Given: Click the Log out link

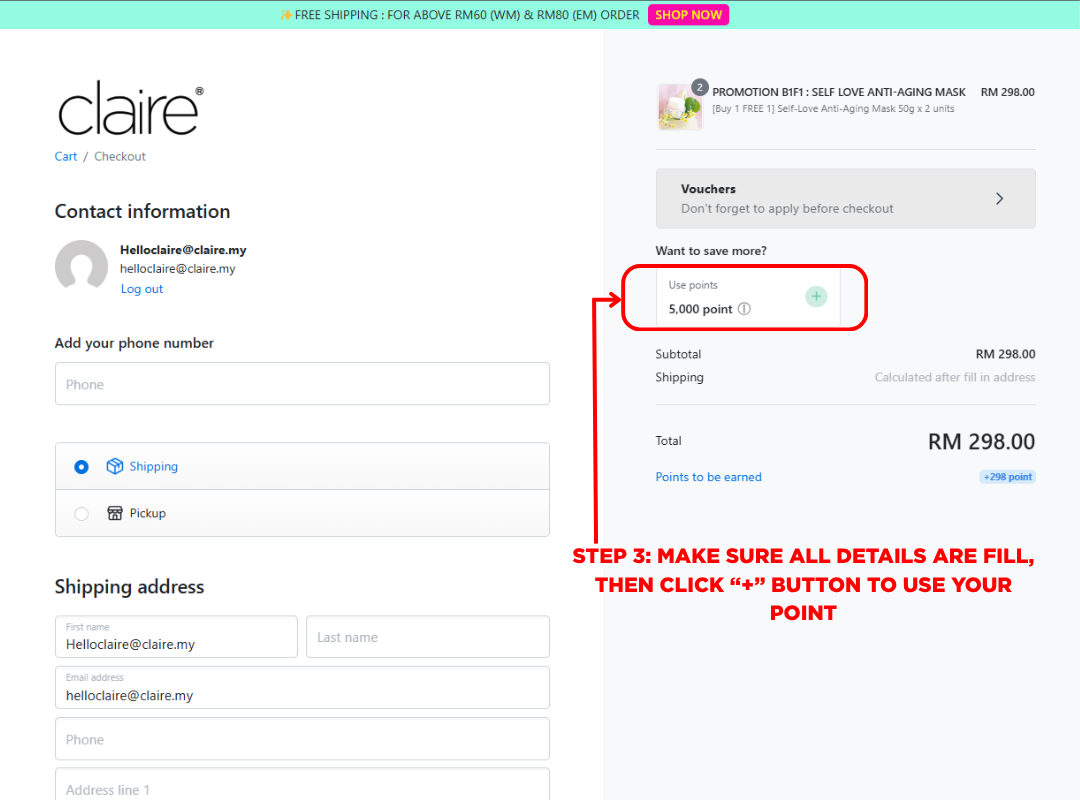Looking at the screenshot, I should point(142,289).
